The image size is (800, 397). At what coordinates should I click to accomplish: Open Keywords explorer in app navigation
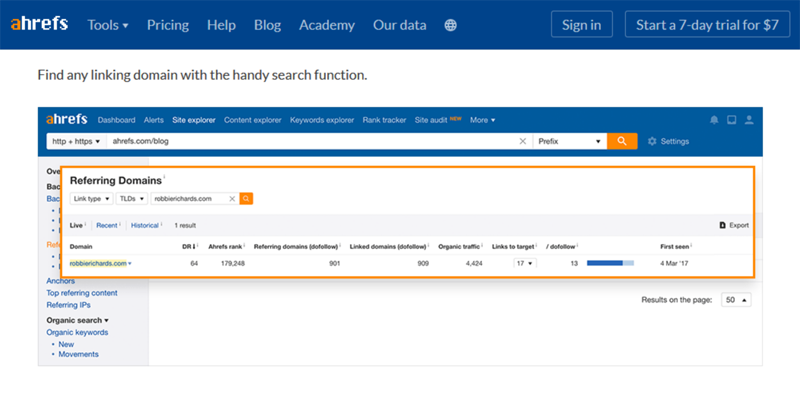tap(322, 120)
